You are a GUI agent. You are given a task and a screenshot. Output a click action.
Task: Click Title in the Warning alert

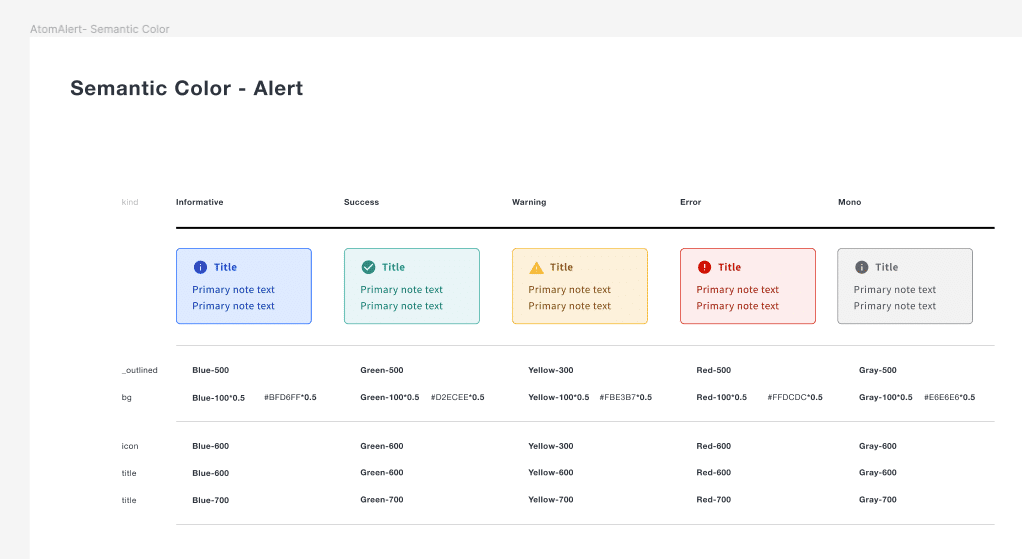[561, 267]
